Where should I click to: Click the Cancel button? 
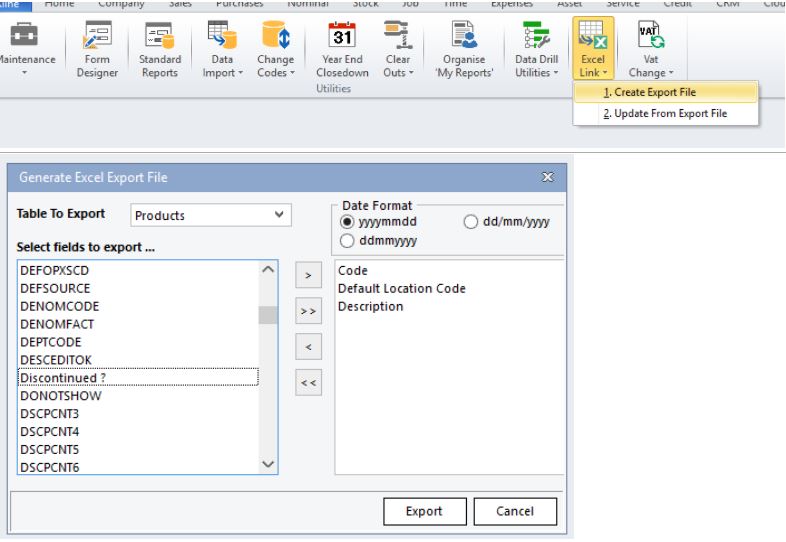click(x=515, y=511)
